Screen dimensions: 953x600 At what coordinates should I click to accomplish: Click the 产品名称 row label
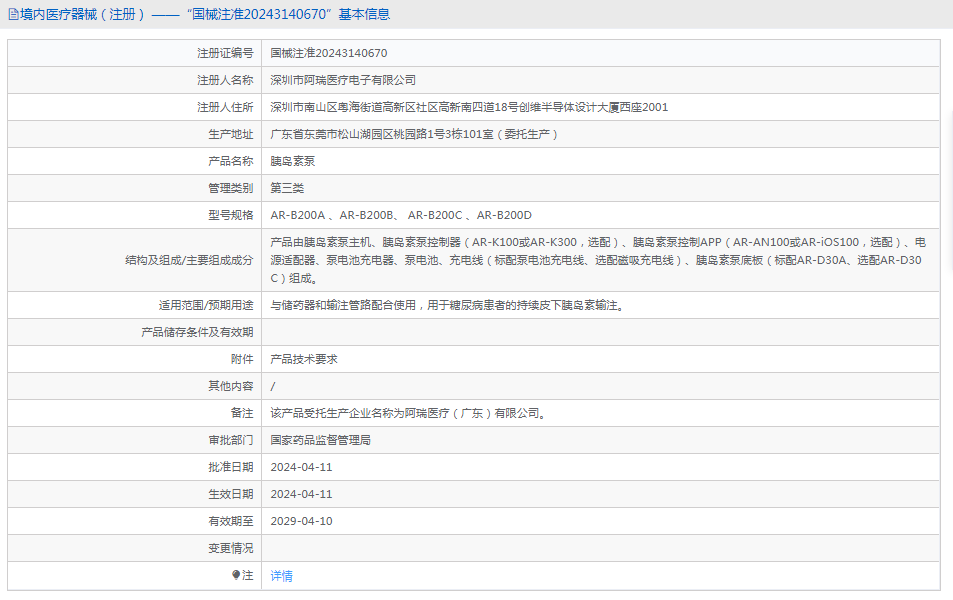tap(230, 161)
